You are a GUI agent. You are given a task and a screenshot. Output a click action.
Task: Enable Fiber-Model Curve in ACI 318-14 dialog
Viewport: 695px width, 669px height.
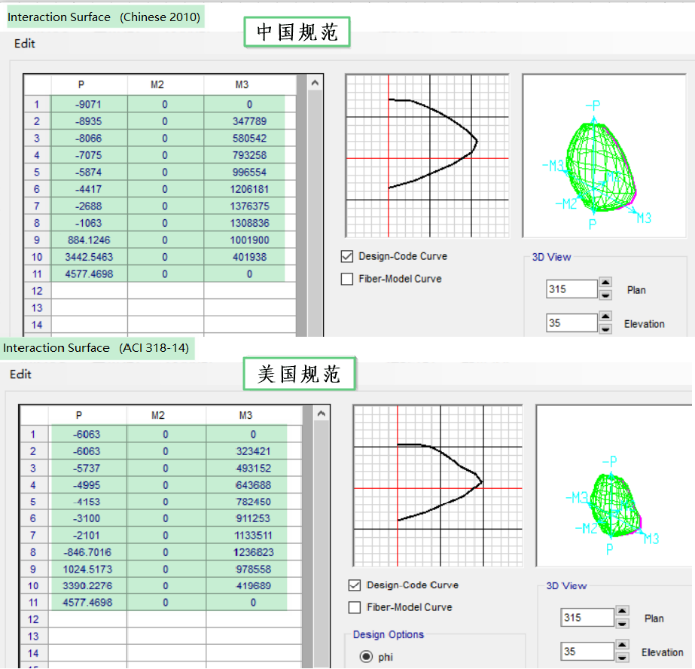[354, 607]
